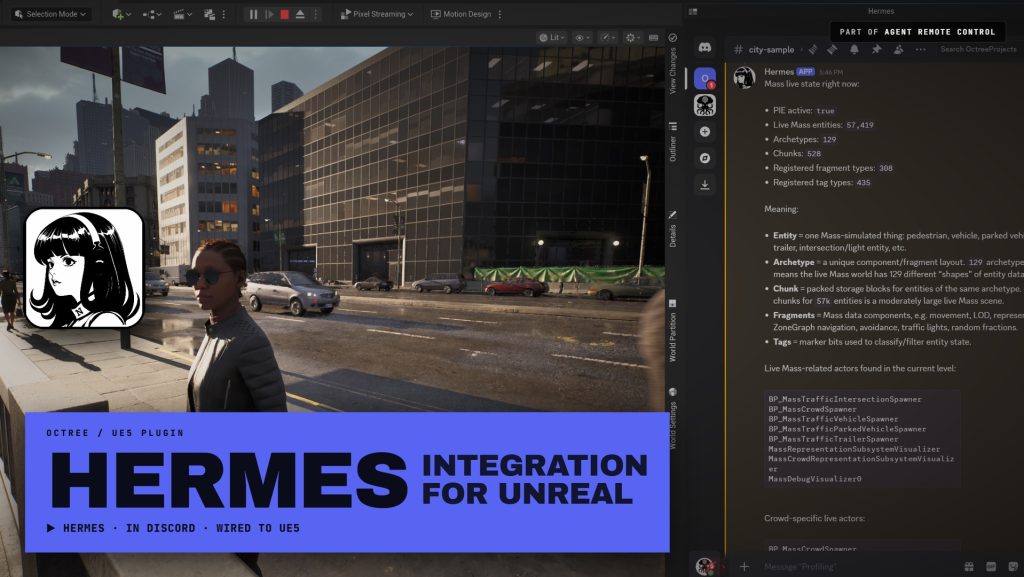The image size is (1024, 577).
Task: Open options menu beside Motion Design
Action: coord(500,14)
